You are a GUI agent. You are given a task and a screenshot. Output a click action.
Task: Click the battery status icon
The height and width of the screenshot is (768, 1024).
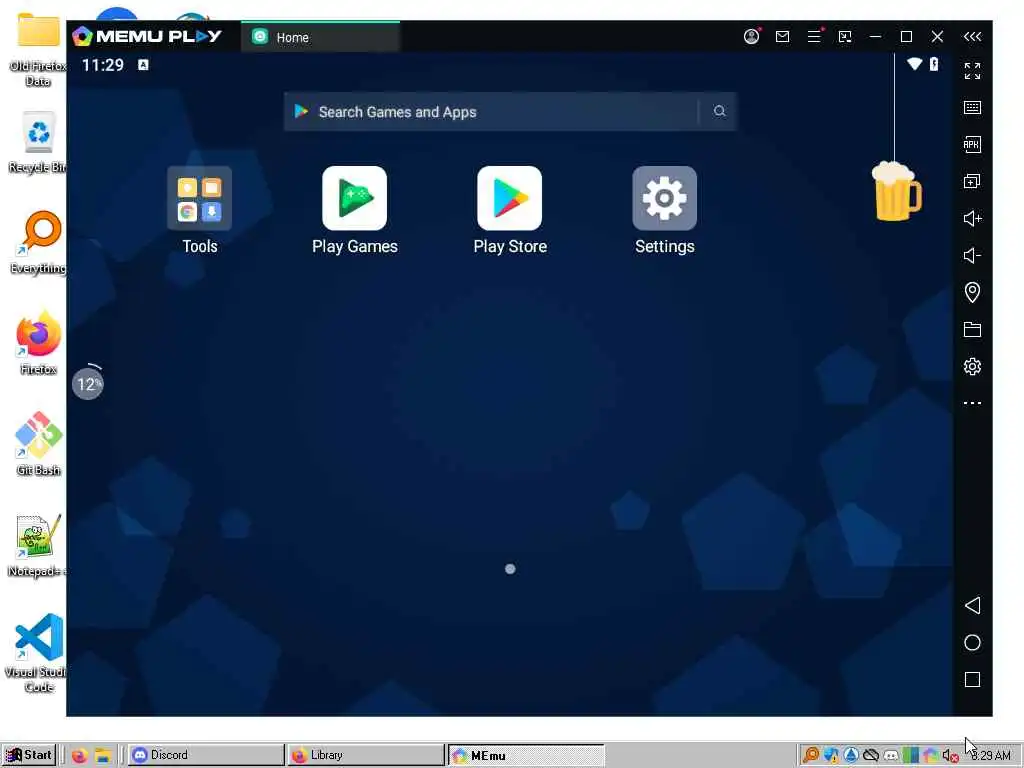coord(935,63)
